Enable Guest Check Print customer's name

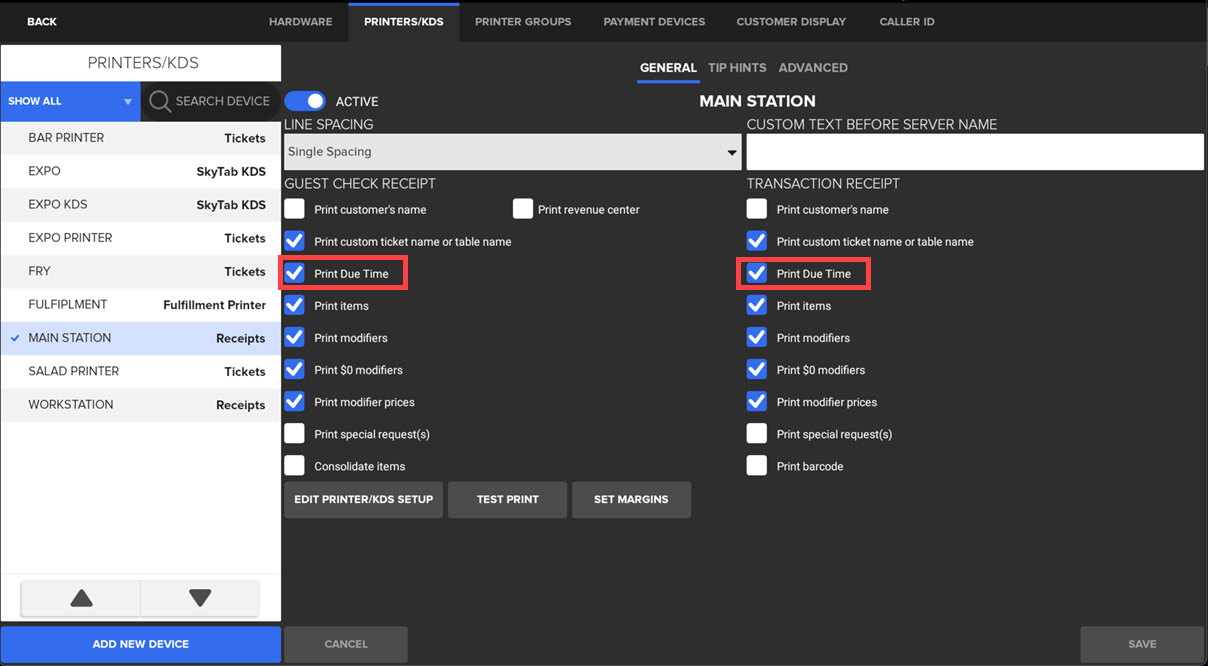point(294,209)
